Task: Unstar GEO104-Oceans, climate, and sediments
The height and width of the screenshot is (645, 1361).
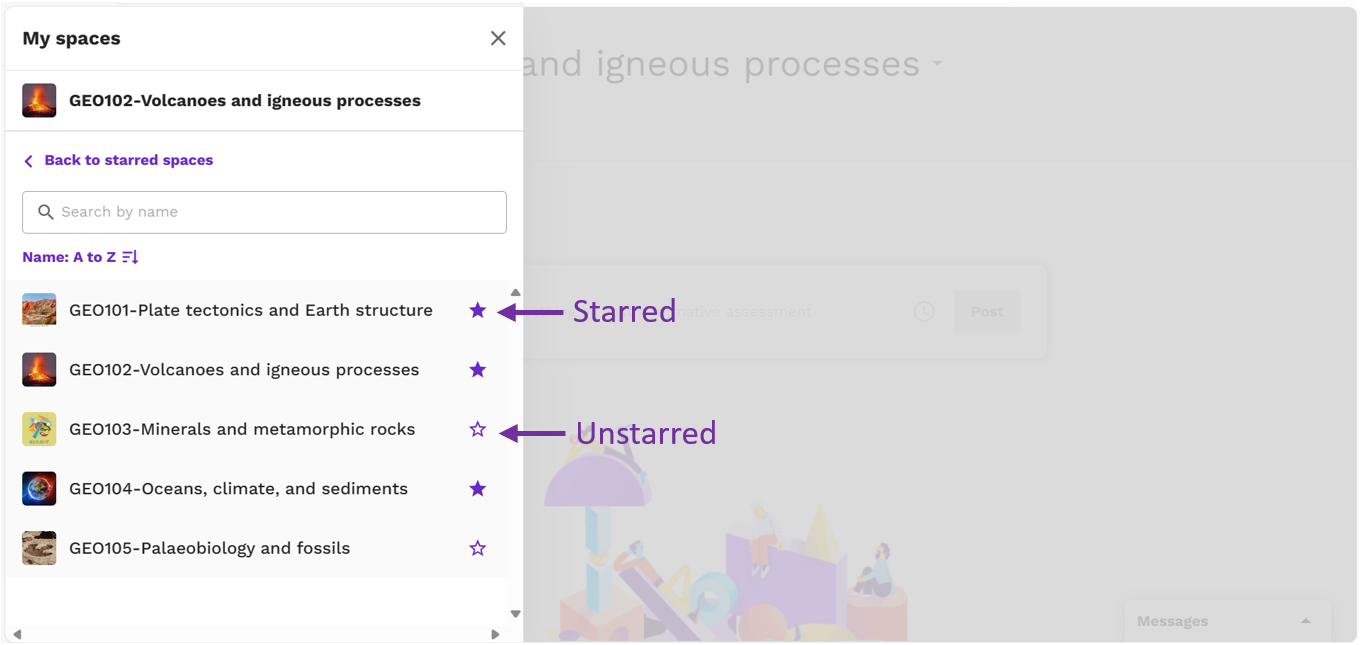Action: click(x=478, y=488)
